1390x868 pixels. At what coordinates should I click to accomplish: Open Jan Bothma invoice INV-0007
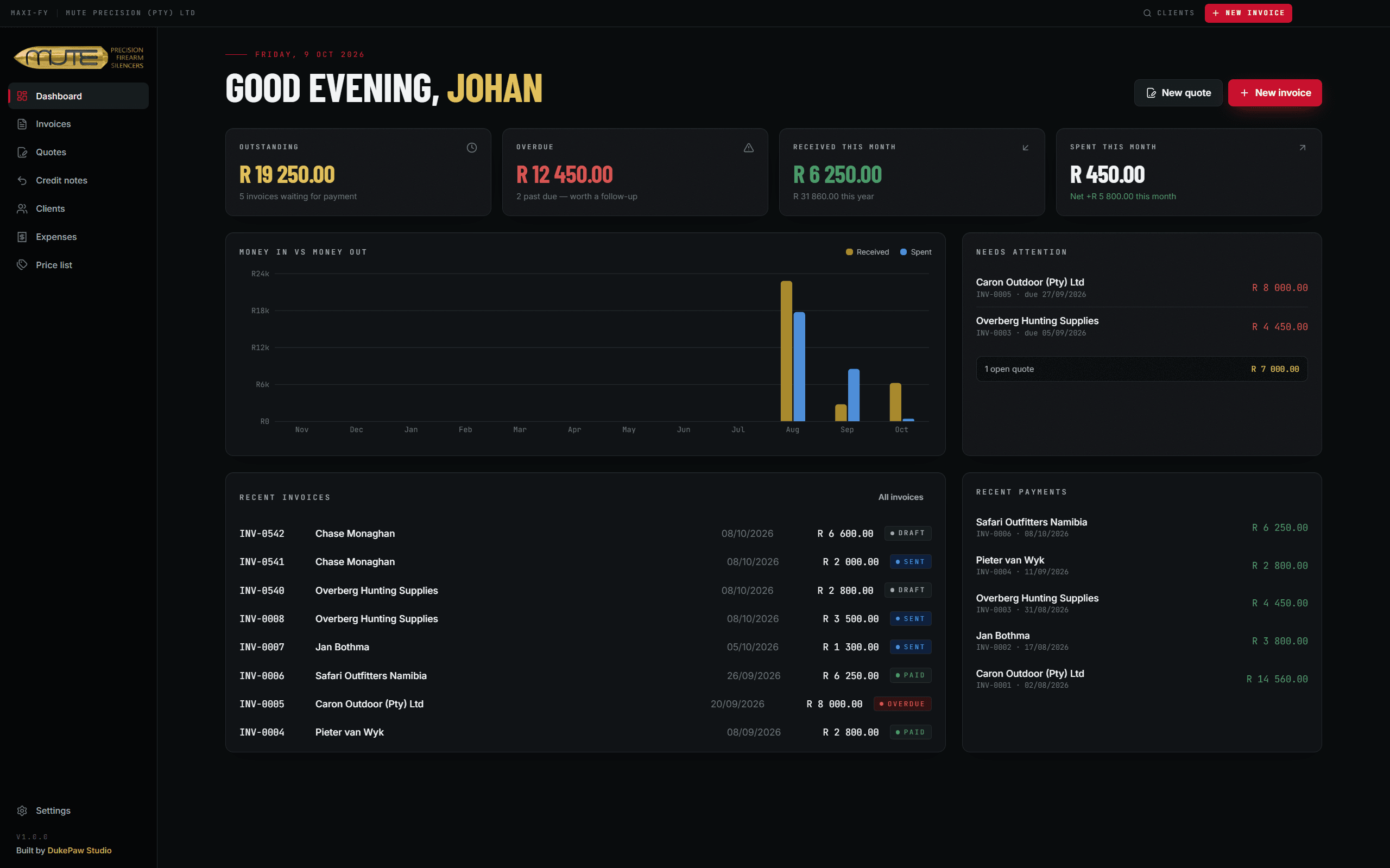tap(585, 647)
